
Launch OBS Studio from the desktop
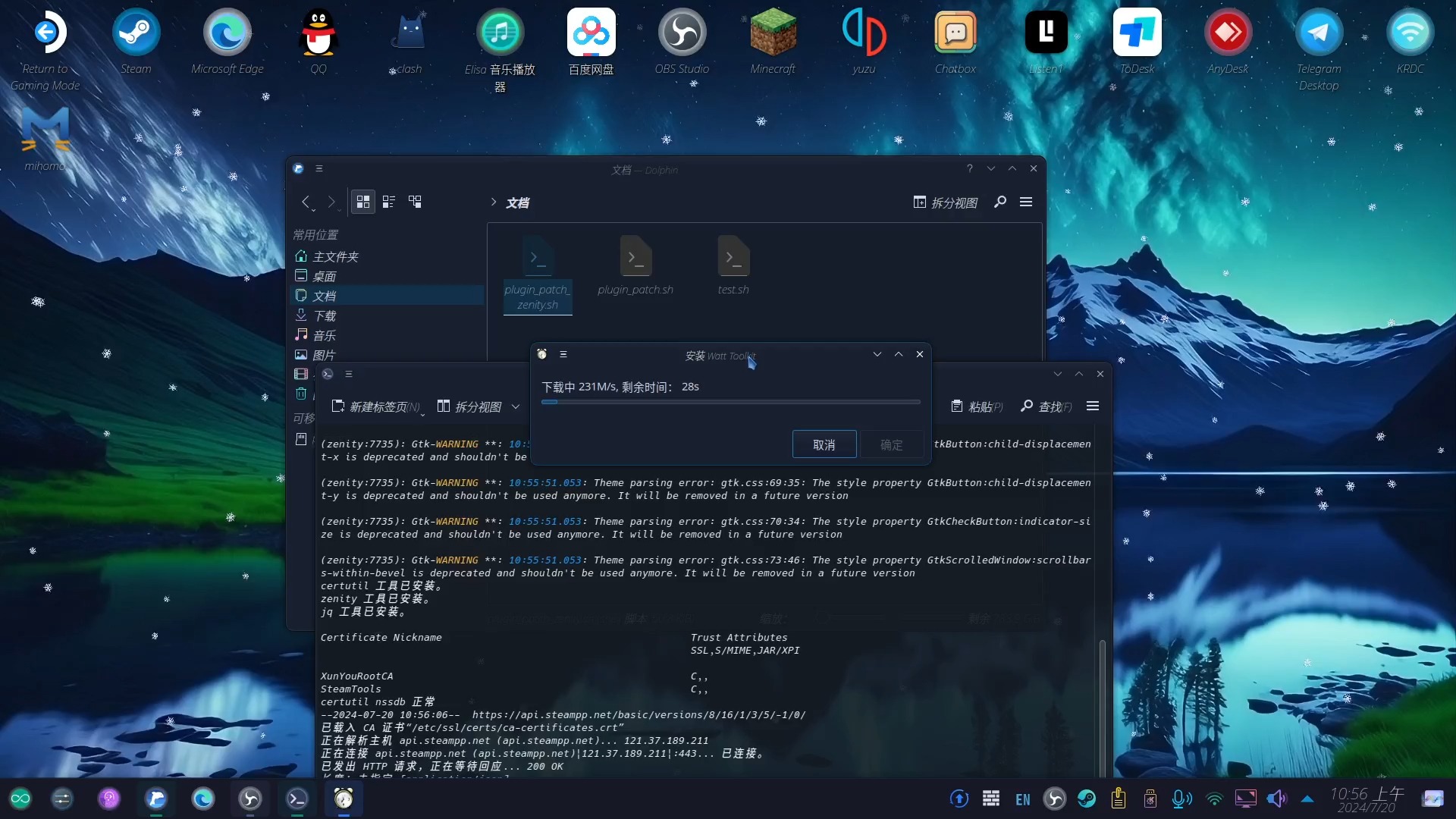pos(681,32)
